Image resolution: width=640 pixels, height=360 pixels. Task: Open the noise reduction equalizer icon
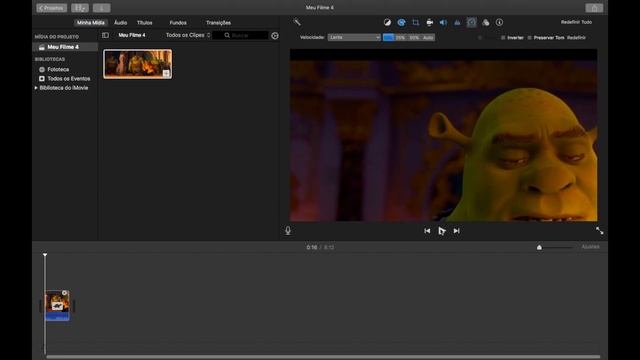tap(457, 22)
